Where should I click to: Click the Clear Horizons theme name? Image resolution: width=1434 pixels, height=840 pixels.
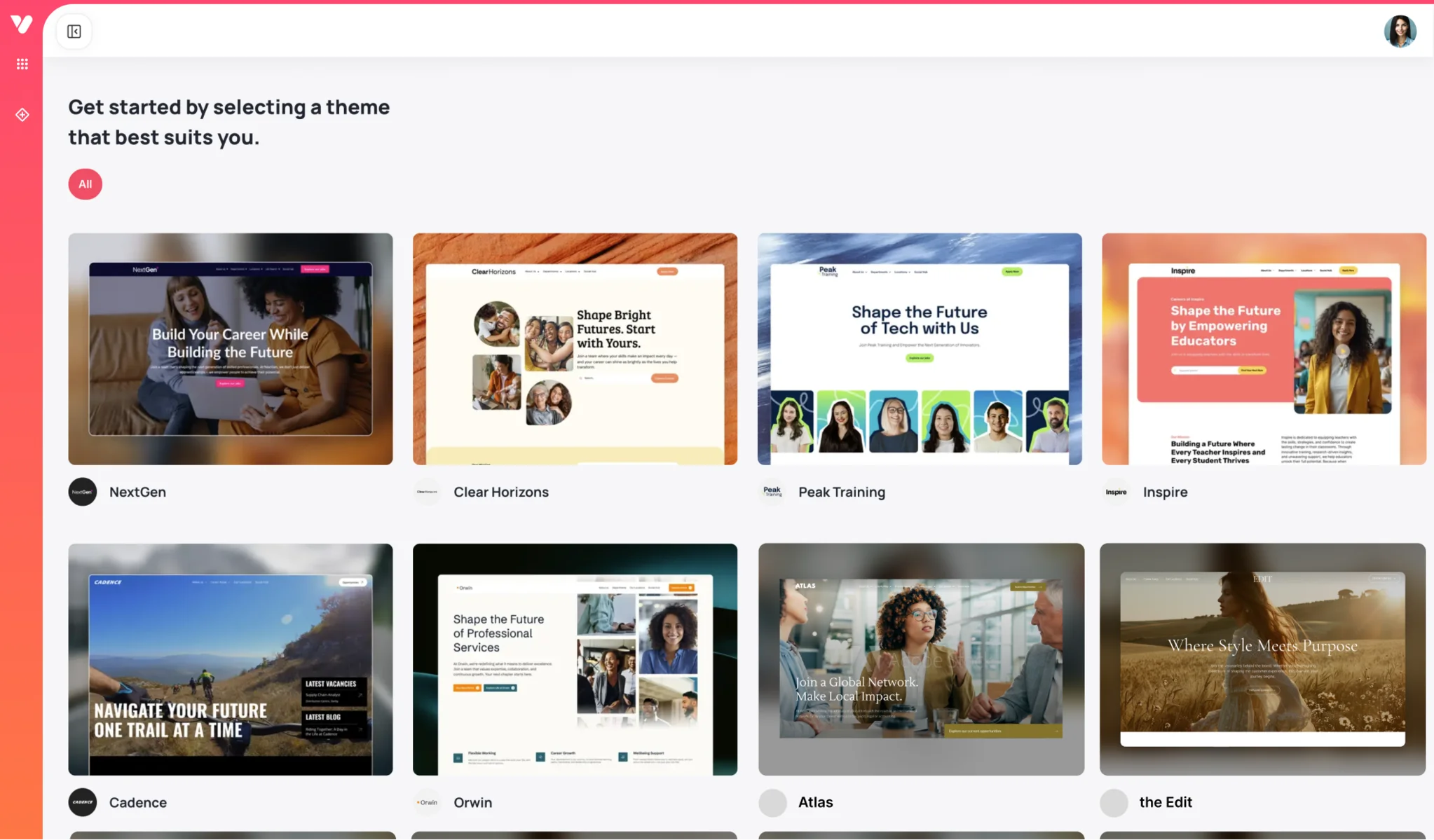pyautogui.click(x=500, y=492)
